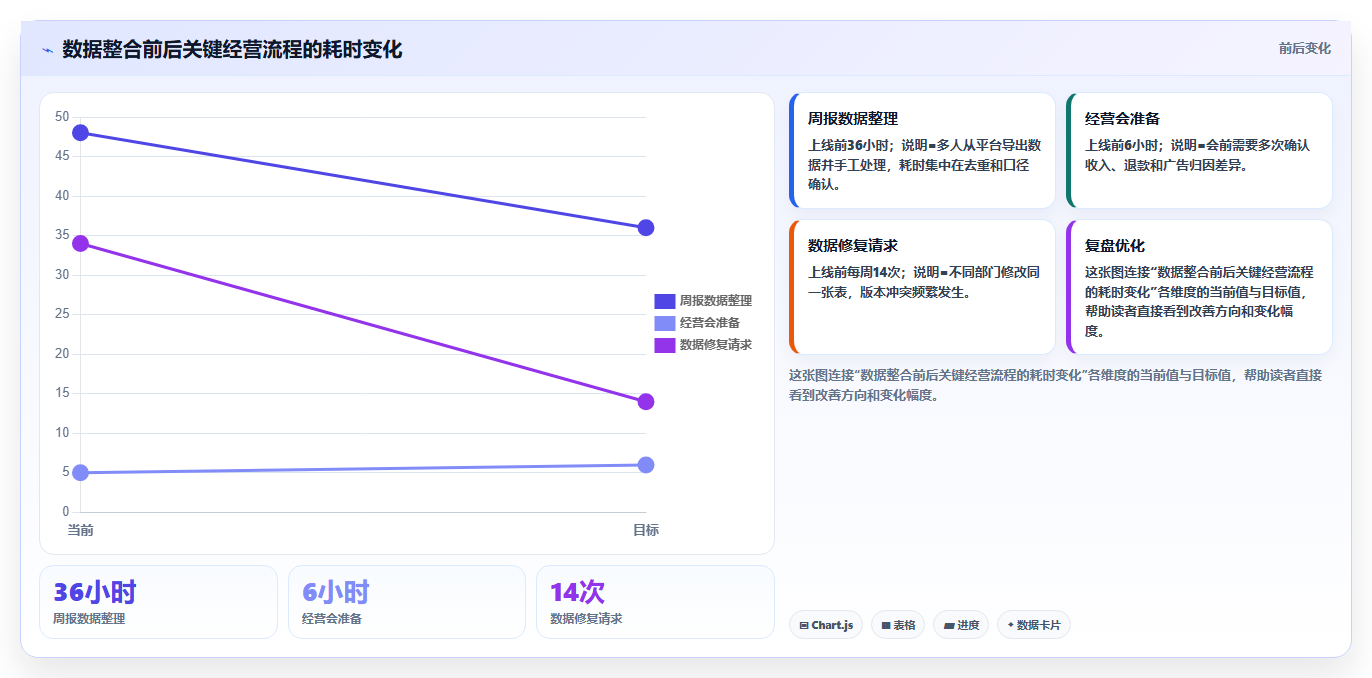Click the icon inside the 表格 chip
1372x678 pixels.
(x=886, y=626)
